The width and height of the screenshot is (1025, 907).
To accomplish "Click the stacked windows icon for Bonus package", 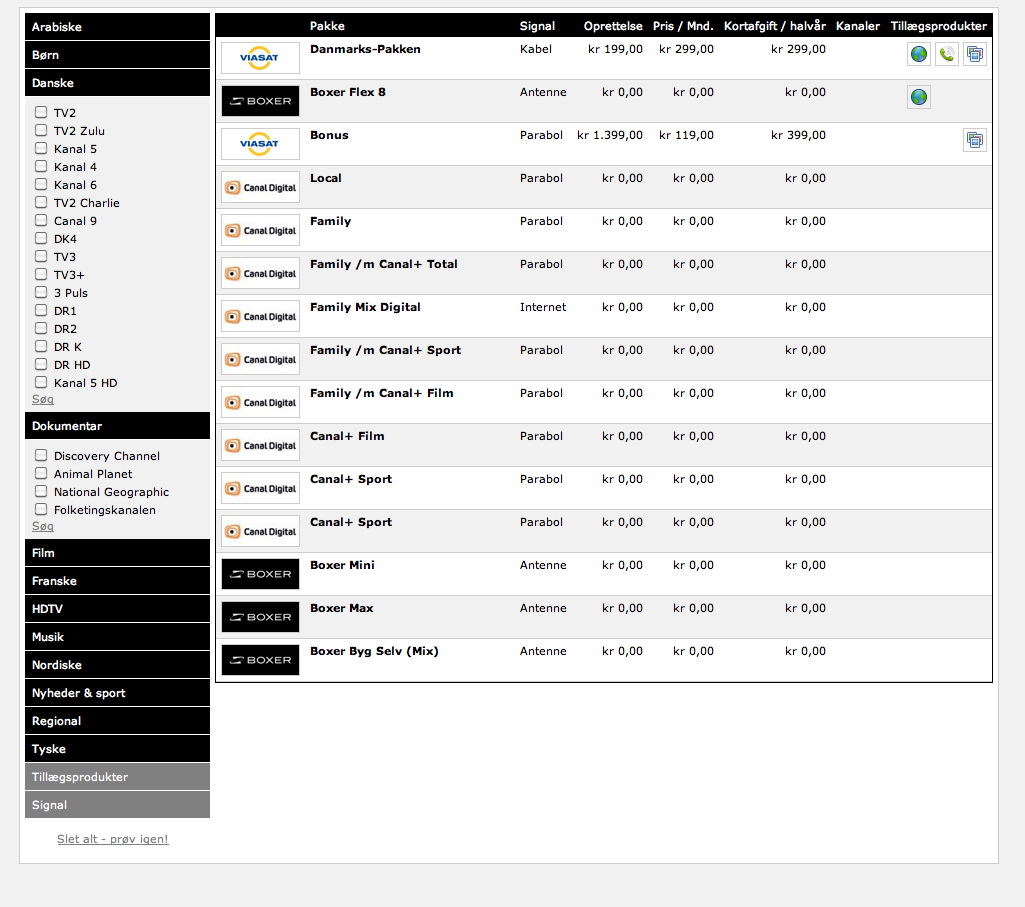I will click(975, 141).
